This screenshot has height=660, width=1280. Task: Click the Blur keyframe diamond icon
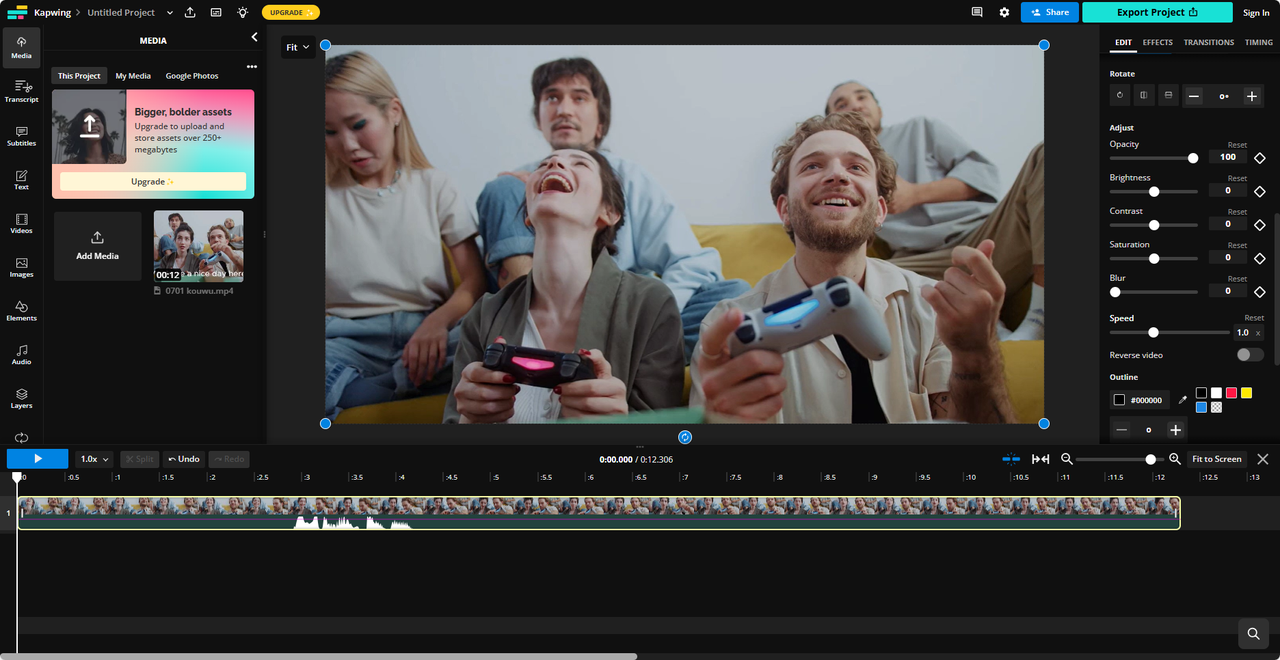pos(1260,292)
